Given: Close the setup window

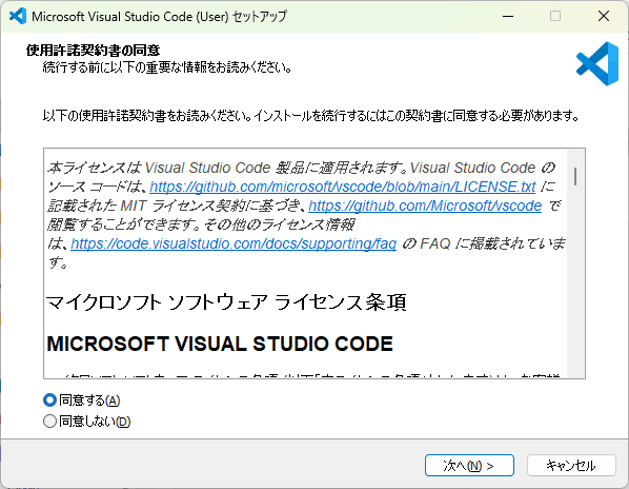Looking at the screenshot, I should (603, 16).
